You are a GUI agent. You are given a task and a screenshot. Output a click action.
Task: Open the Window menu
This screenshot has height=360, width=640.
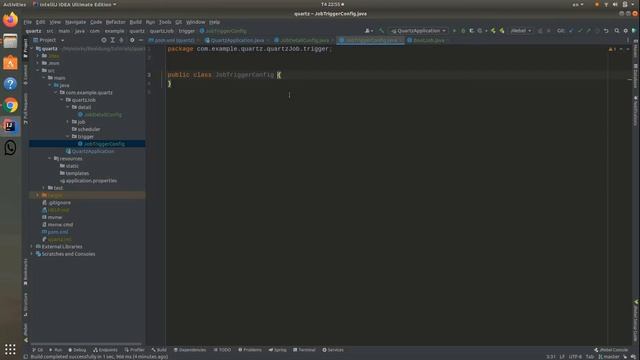[196, 22]
